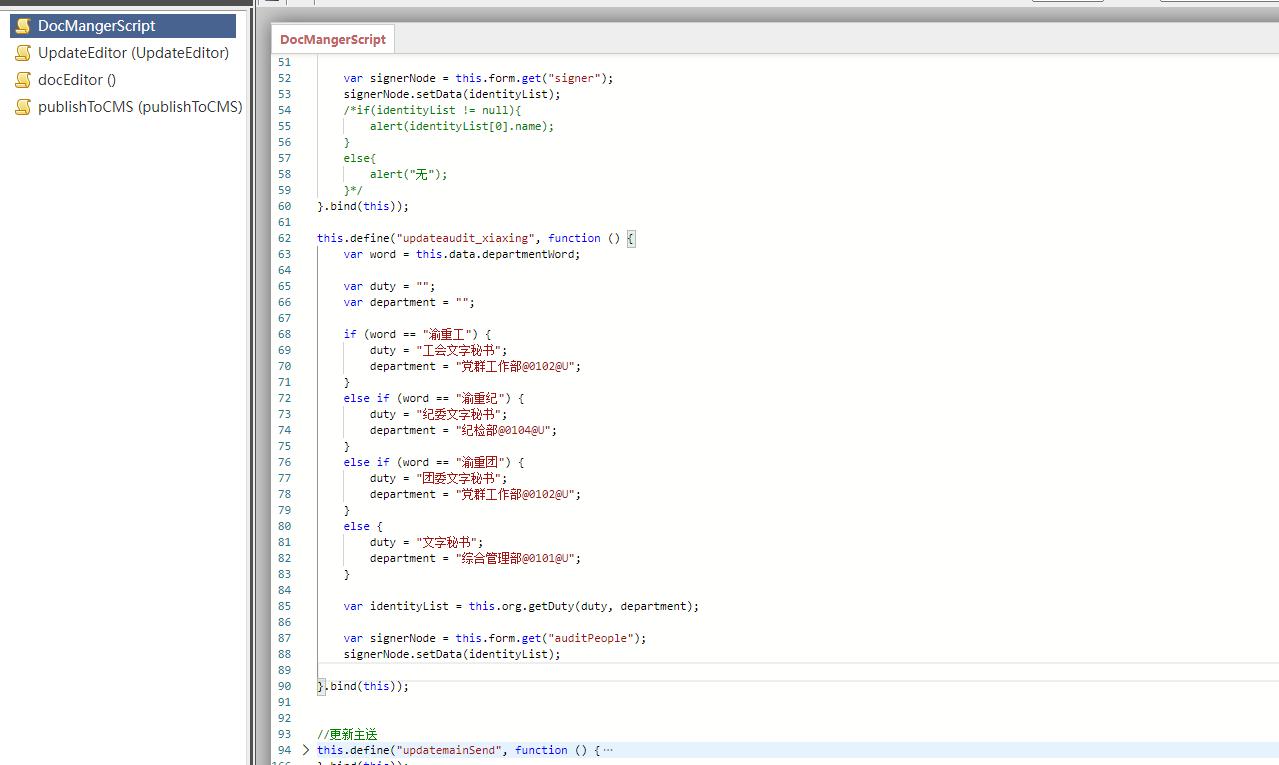Click the alert("无") commented code line
The height and width of the screenshot is (765, 1279).
pos(408,174)
